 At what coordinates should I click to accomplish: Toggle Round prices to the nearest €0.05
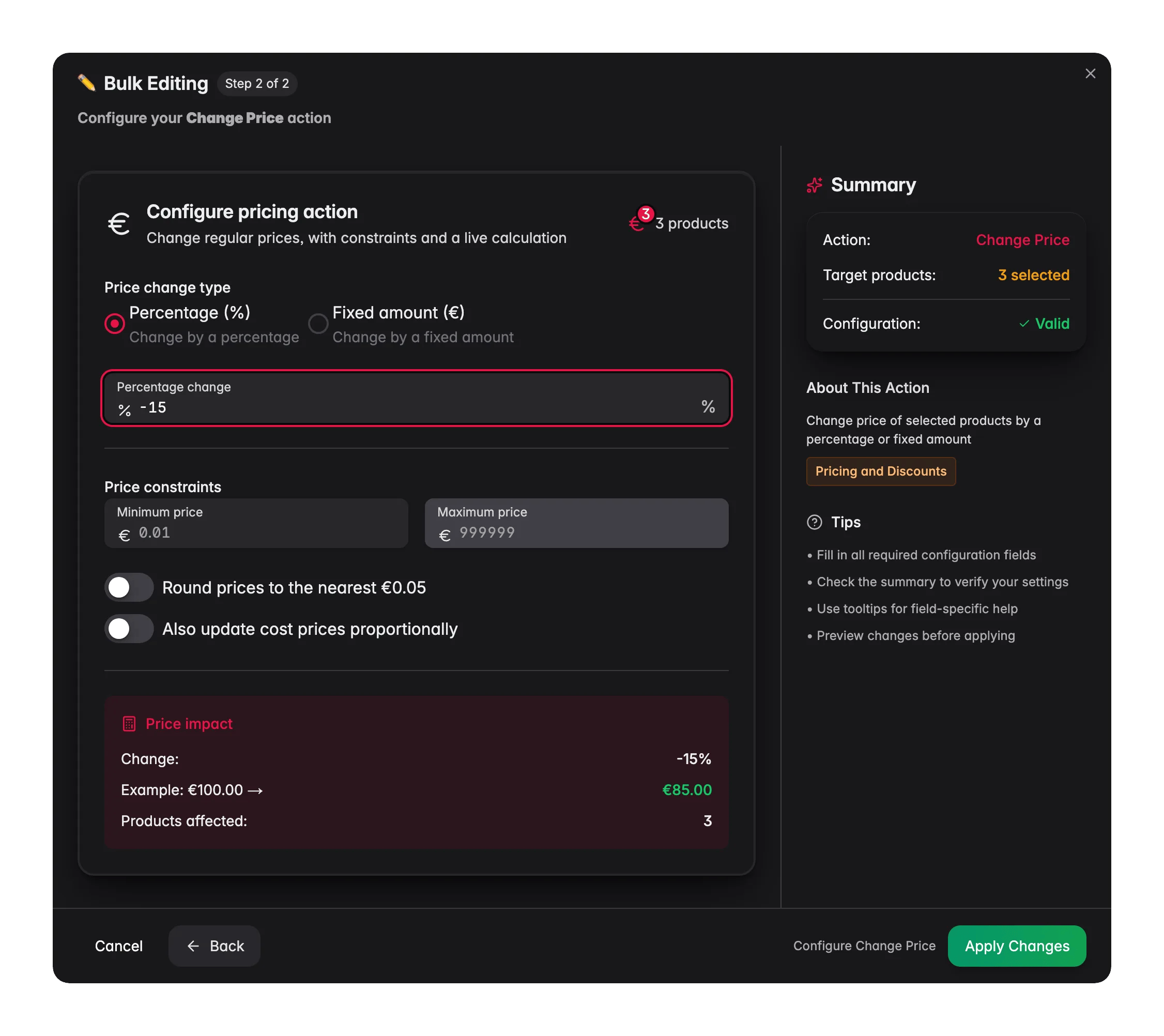tap(129, 587)
